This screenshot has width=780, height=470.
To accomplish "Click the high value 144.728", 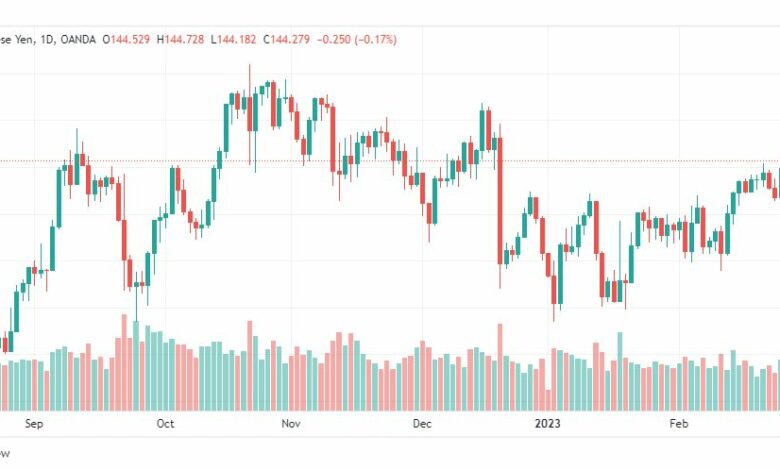I will pos(184,39).
